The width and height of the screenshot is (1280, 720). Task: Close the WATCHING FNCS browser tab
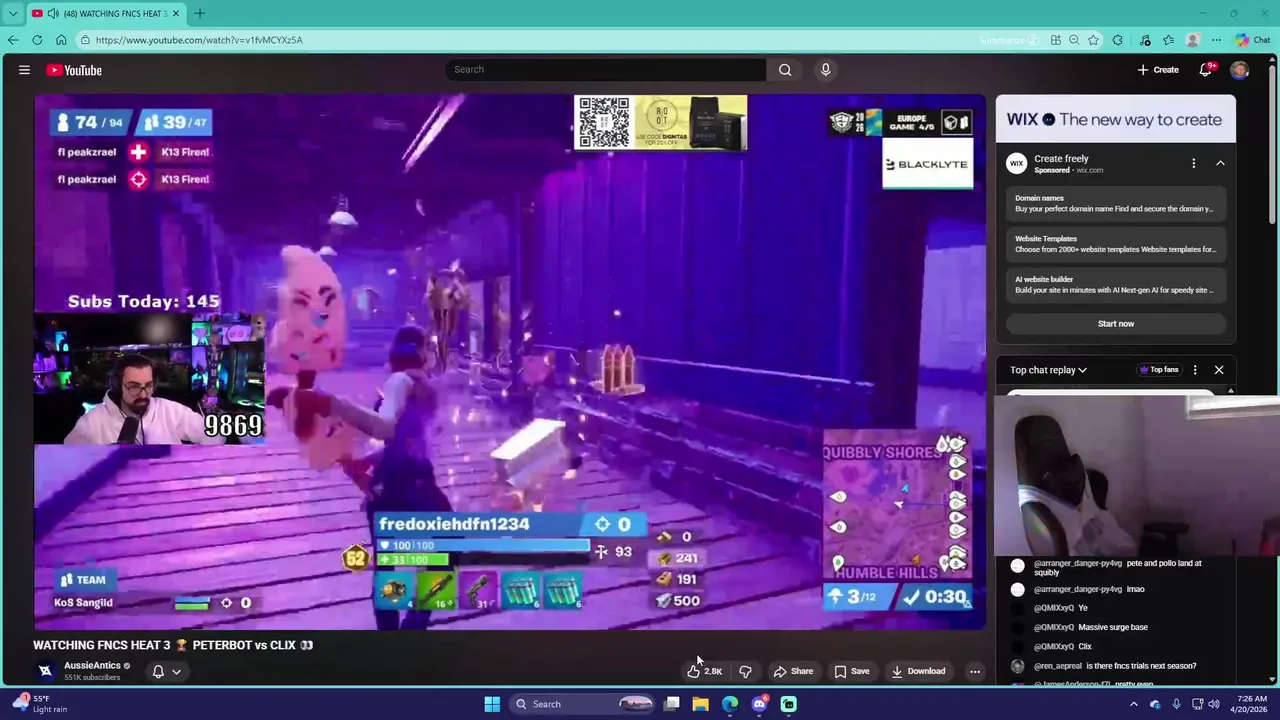pyautogui.click(x=176, y=13)
